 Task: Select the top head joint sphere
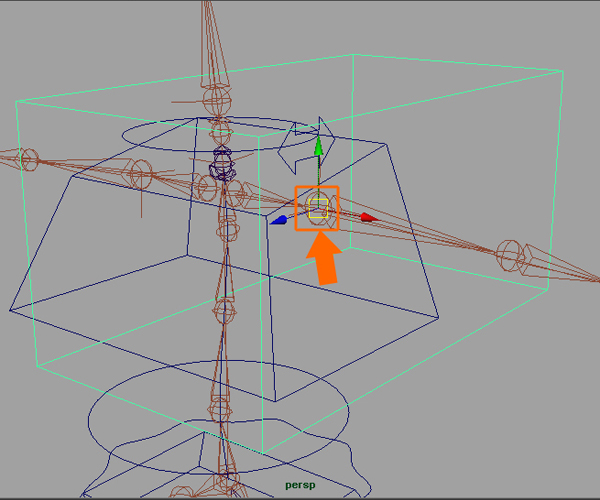pyautogui.click(x=217, y=100)
